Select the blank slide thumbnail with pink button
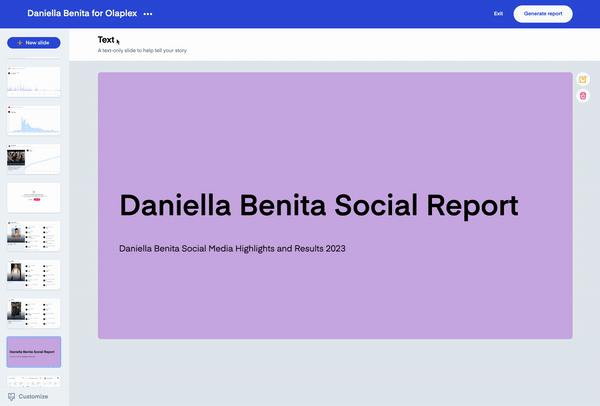The width and height of the screenshot is (600, 406). click(34, 197)
